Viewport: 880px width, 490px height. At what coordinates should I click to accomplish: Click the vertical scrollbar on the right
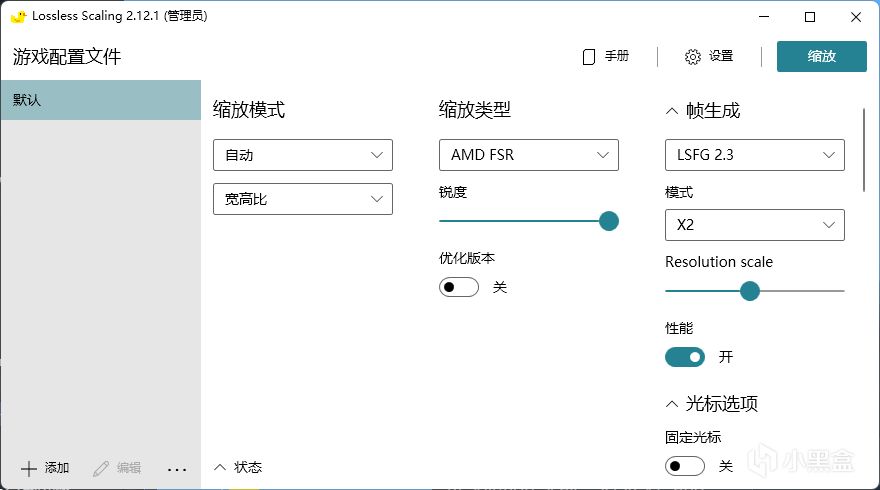tap(864, 150)
